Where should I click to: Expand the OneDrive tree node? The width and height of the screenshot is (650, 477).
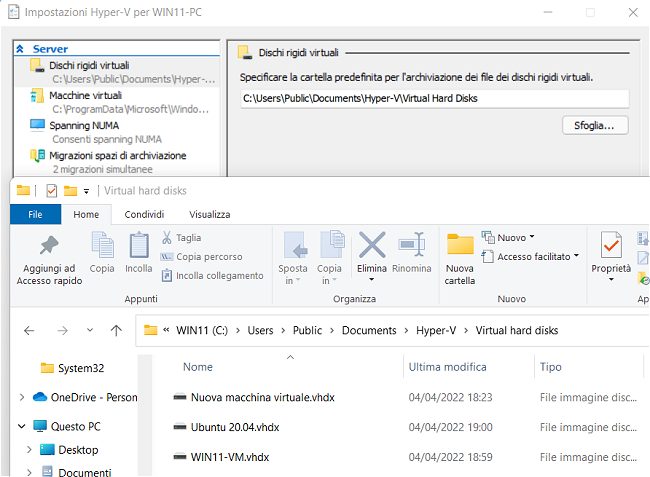point(22,397)
